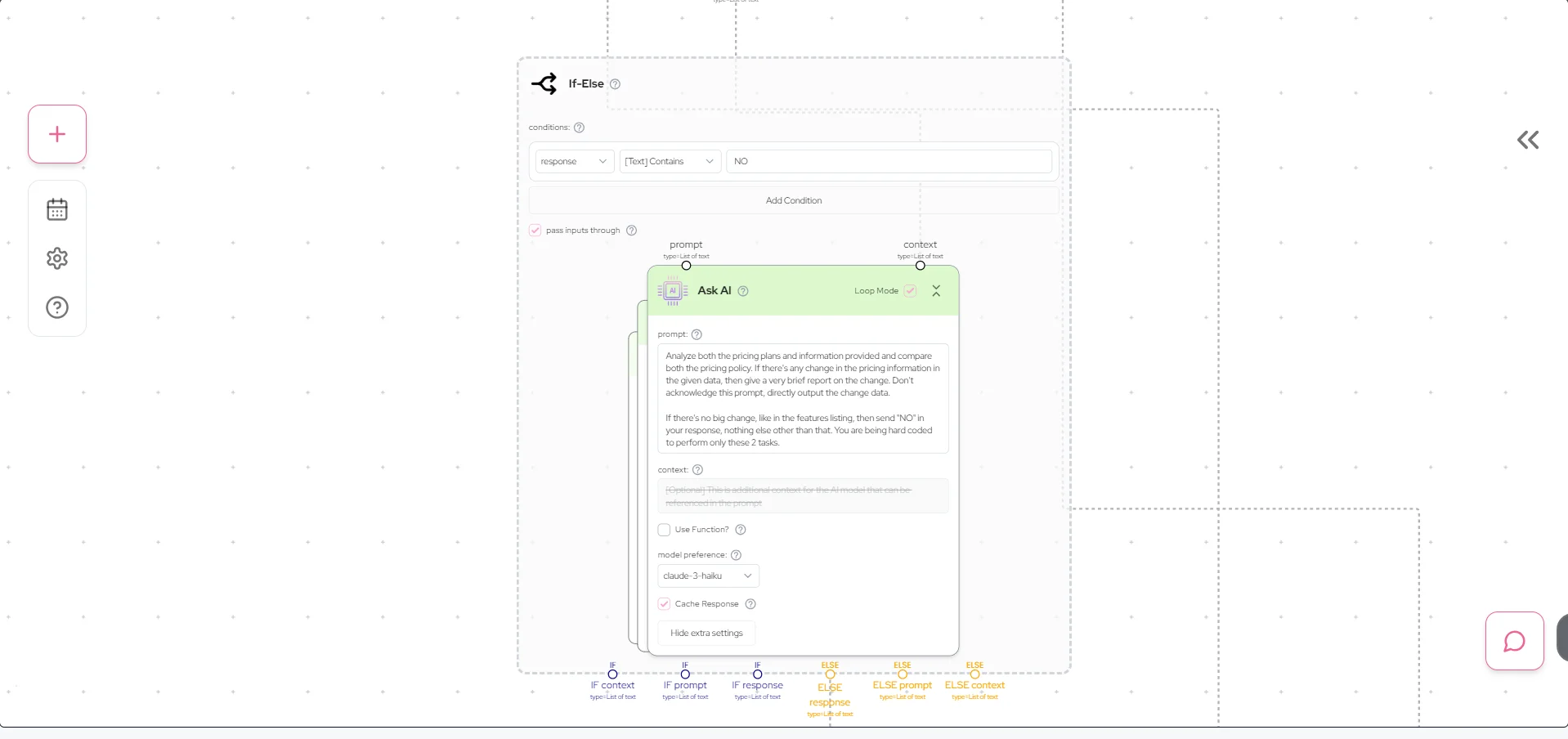Screen dimensions: 1568x739
Task: Click Hide extra settings button
Action: tap(706, 634)
